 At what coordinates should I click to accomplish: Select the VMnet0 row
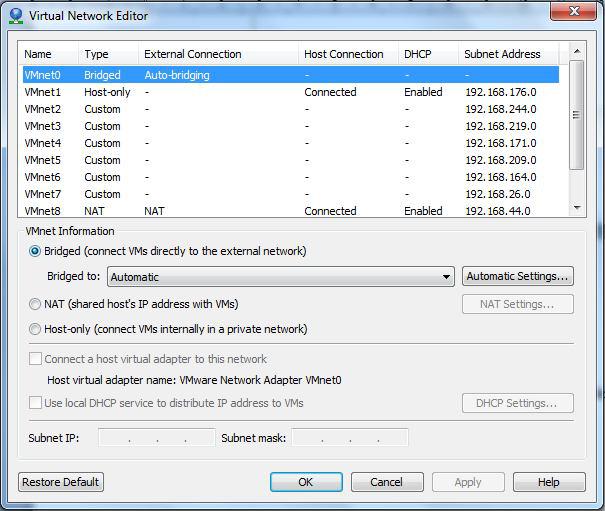point(291,75)
